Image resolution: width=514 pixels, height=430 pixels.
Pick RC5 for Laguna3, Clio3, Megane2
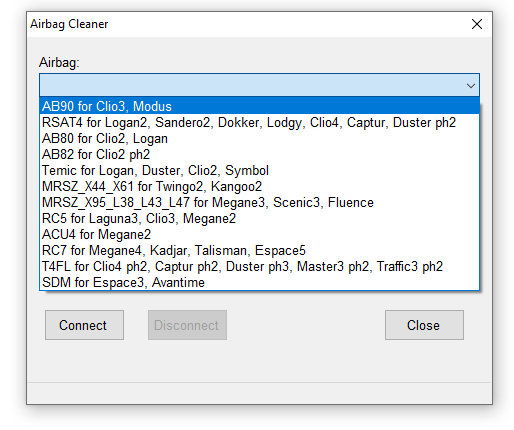pos(259,218)
